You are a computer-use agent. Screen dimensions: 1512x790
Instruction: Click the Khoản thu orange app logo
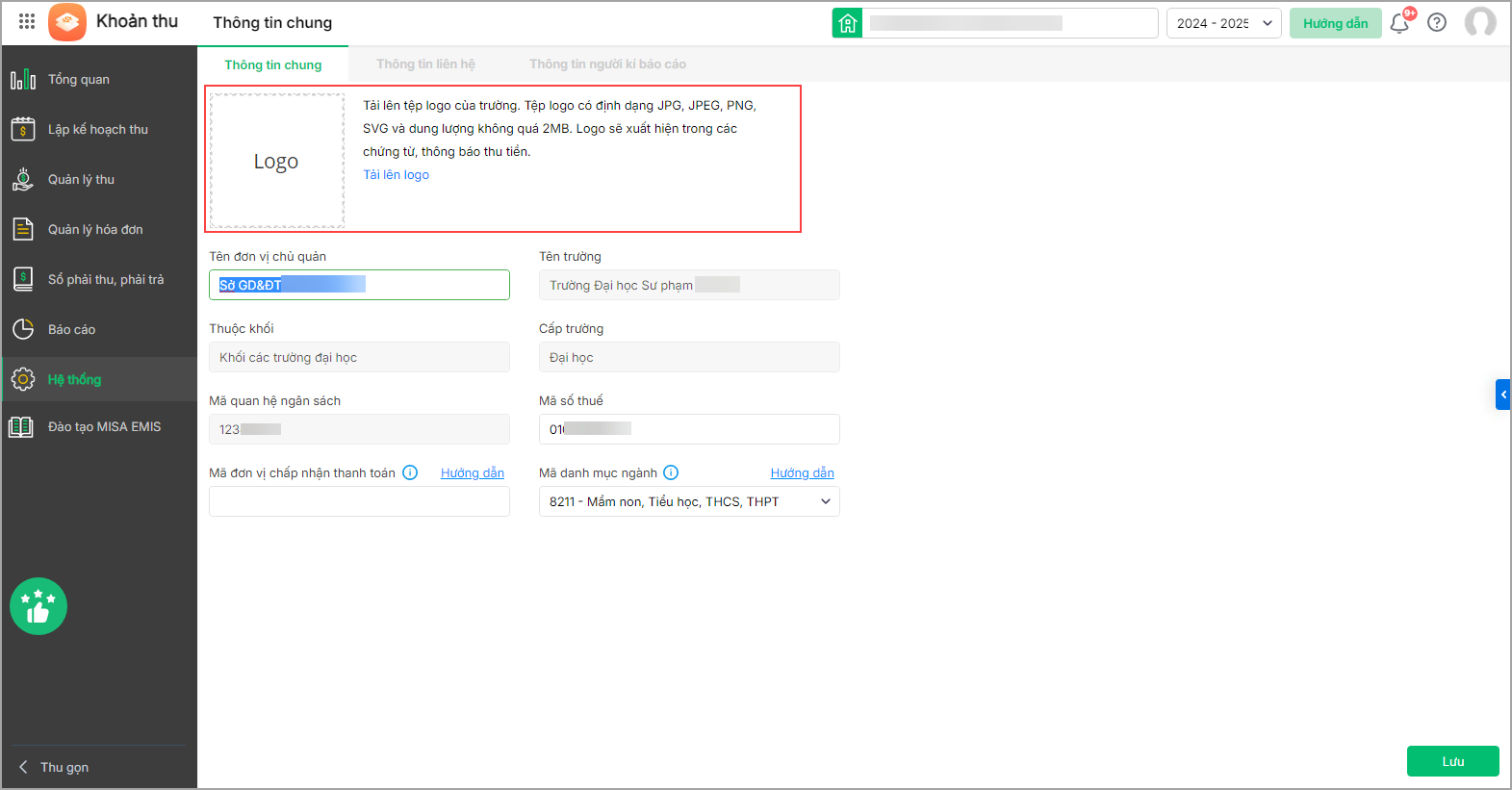point(67,22)
